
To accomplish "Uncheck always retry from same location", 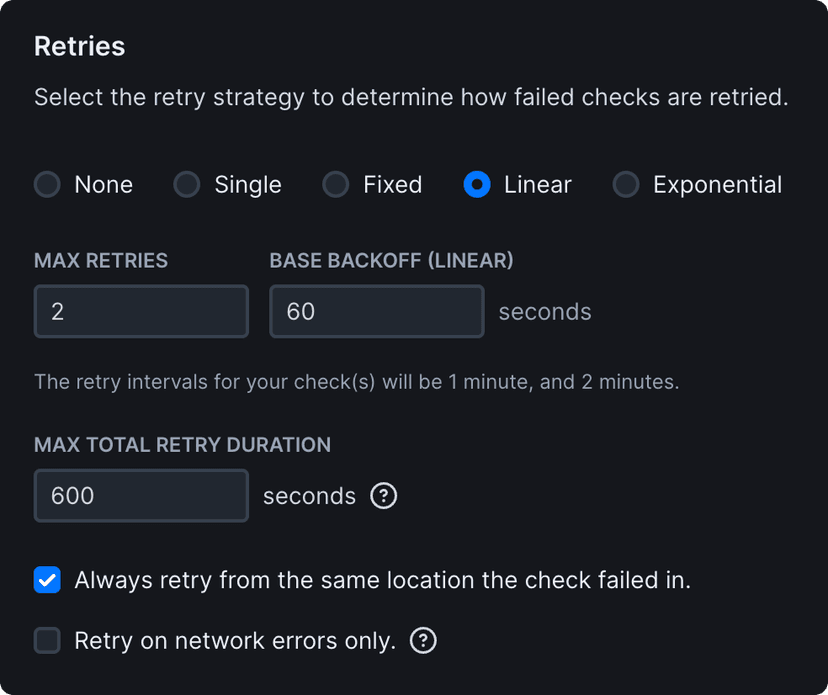I will tap(47, 580).
